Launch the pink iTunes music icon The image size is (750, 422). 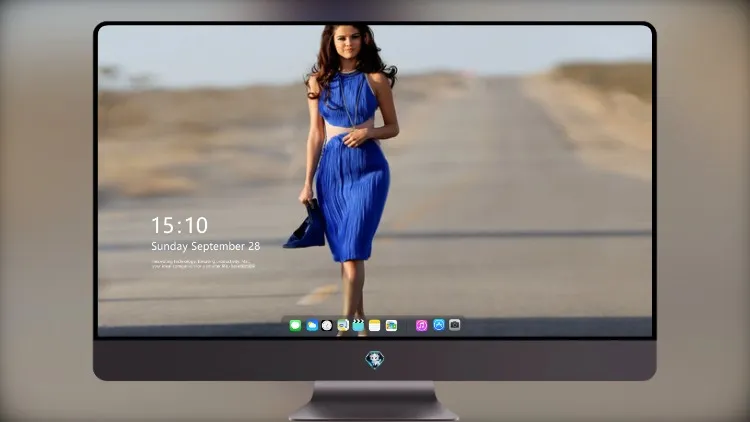[x=421, y=326]
